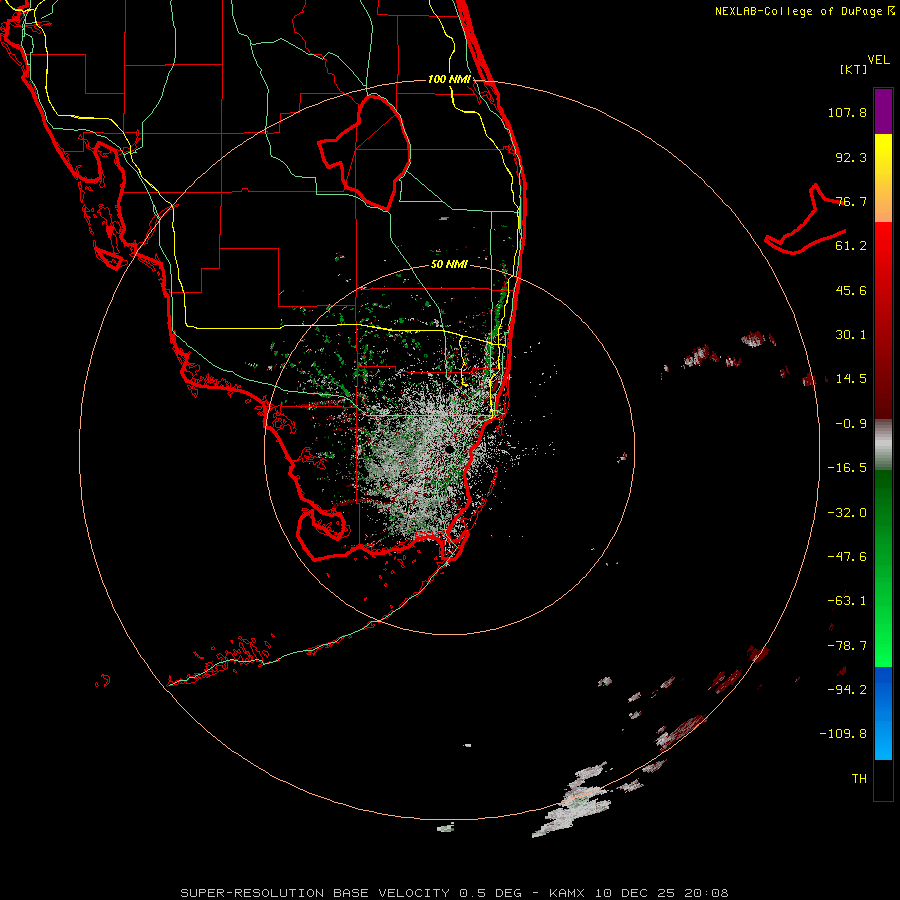
Task: Click the -78.7 velocity scale value
Action: (847, 646)
